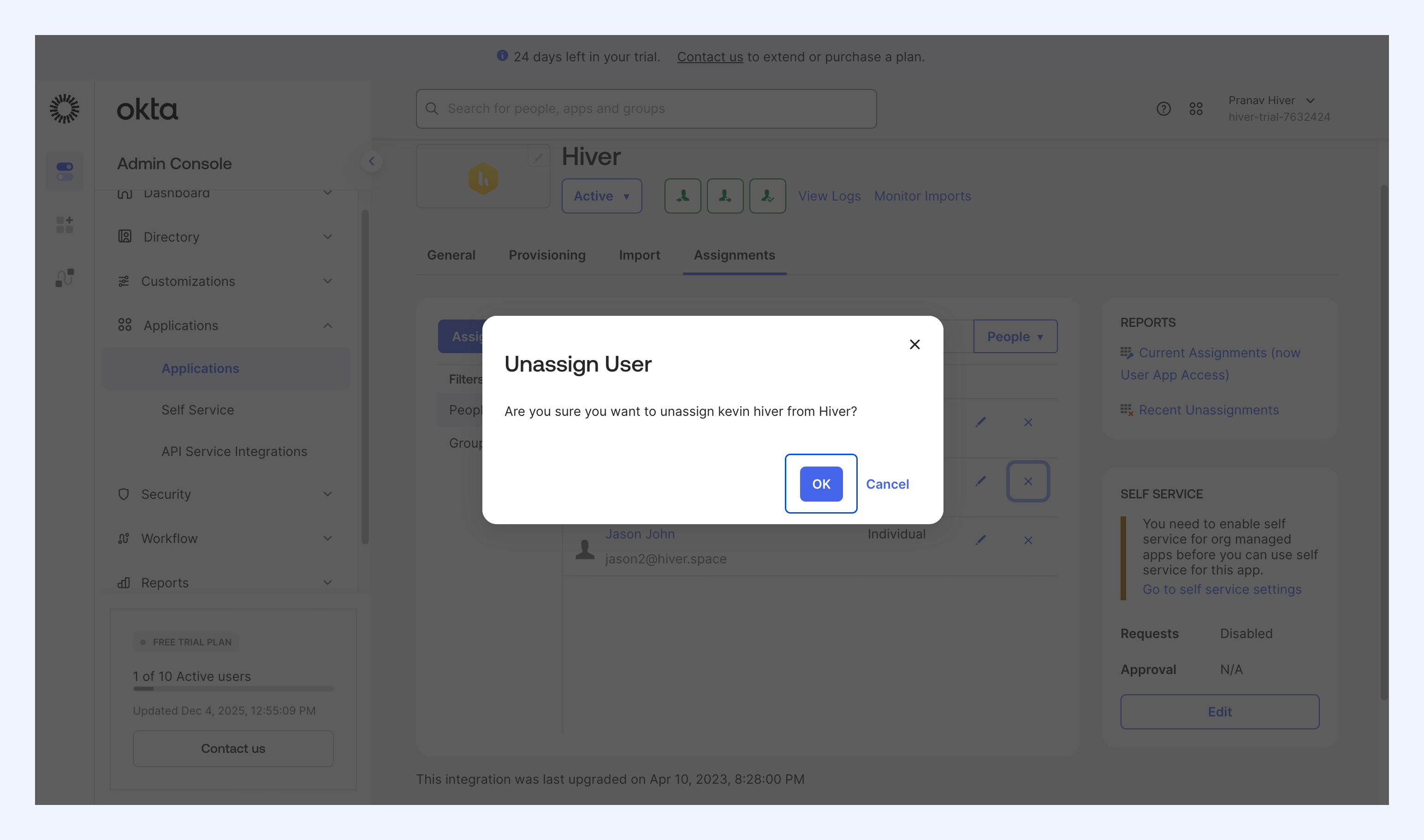
Task: Click the View Logs link
Action: [x=830, y=196]
